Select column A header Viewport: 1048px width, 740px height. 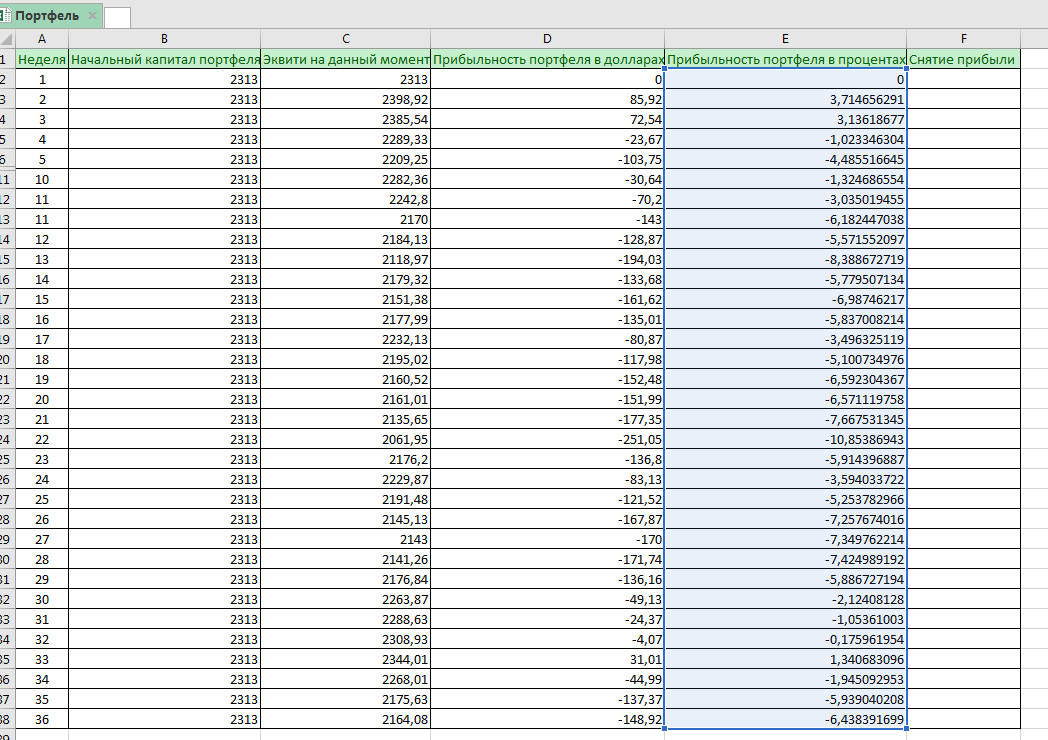click(42, 39)
